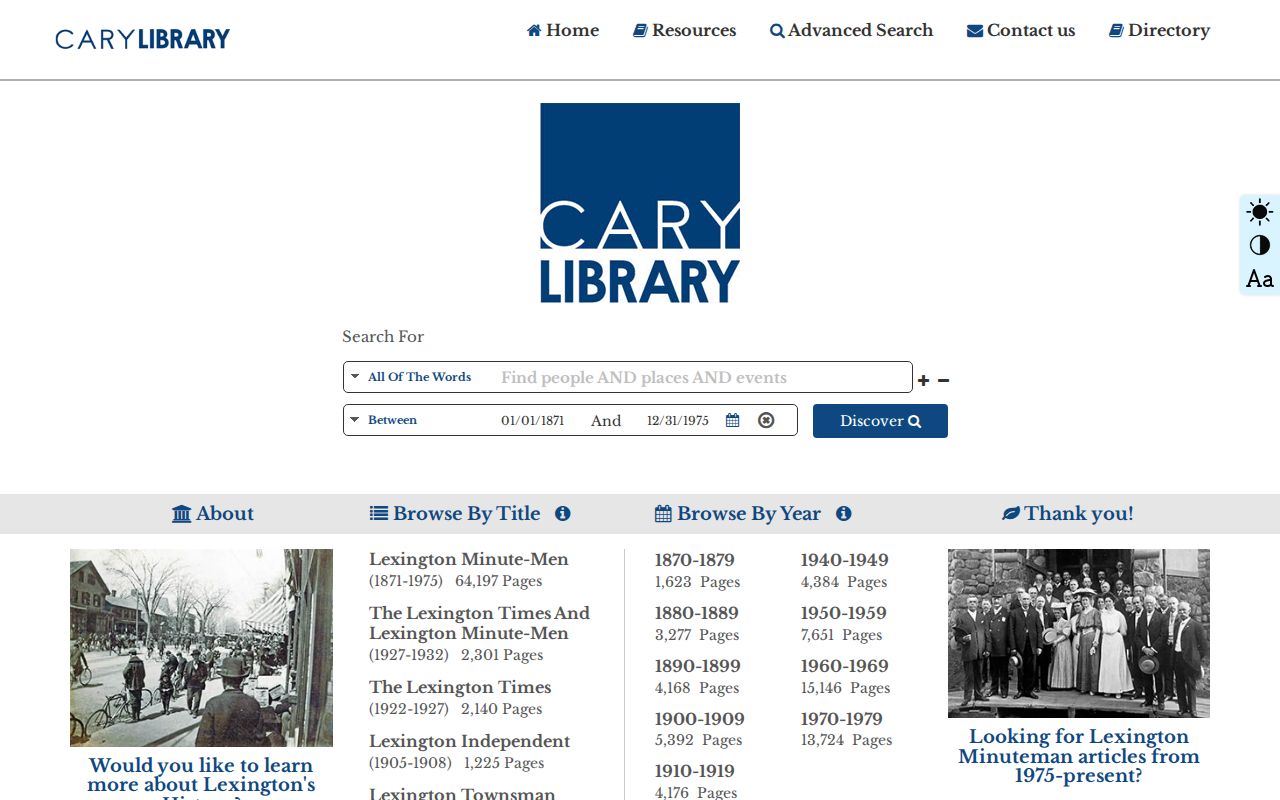Browse the 1870-1879 decade
Image resolution: width=1280 pixels, height=800 pixels.
click(695, 561)
